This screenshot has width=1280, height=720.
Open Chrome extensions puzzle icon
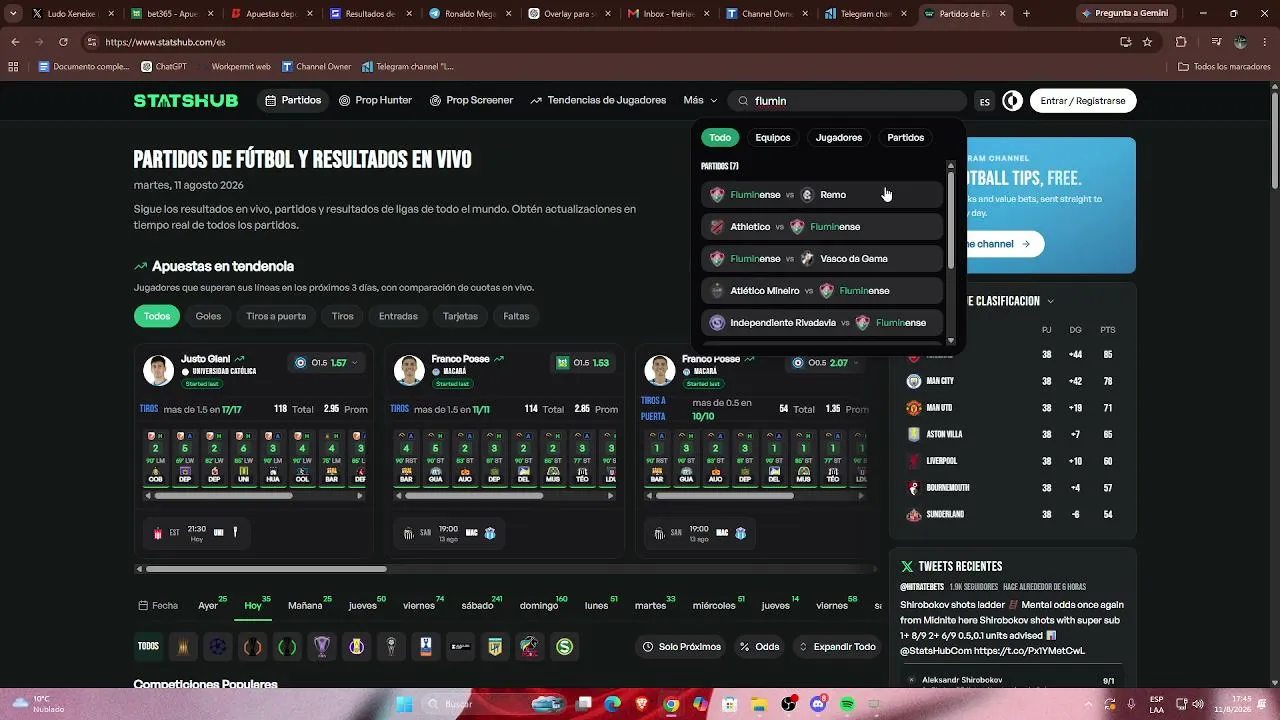[1181, 42]
